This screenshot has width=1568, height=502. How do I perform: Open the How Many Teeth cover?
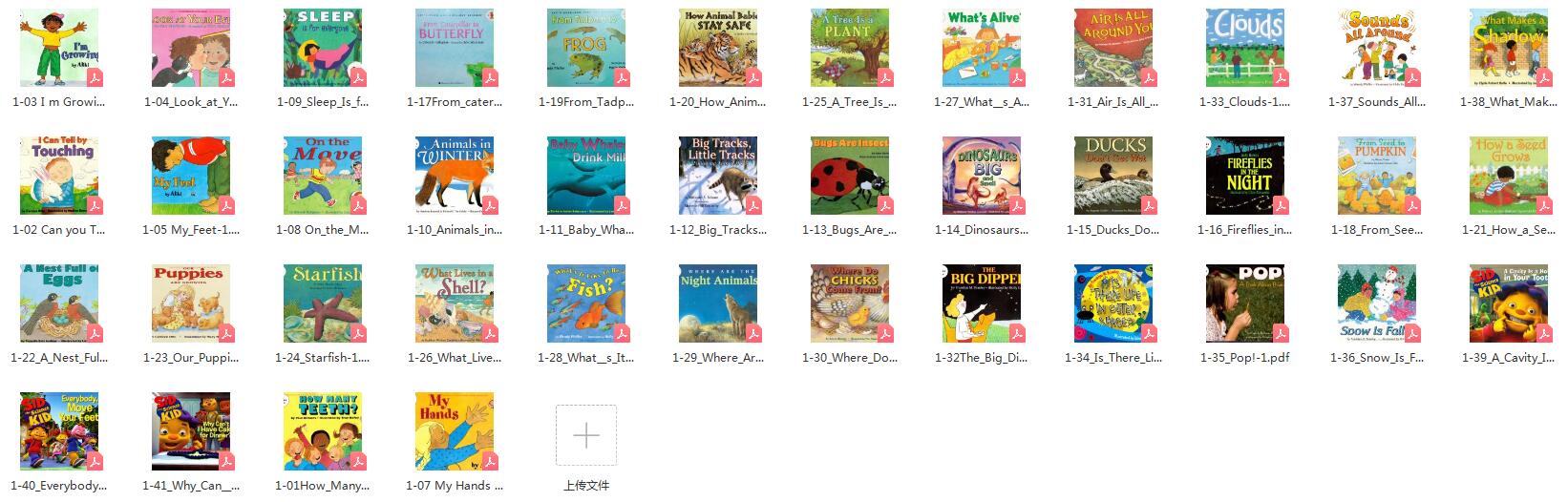pyautogui.click(x=323, y=431)
